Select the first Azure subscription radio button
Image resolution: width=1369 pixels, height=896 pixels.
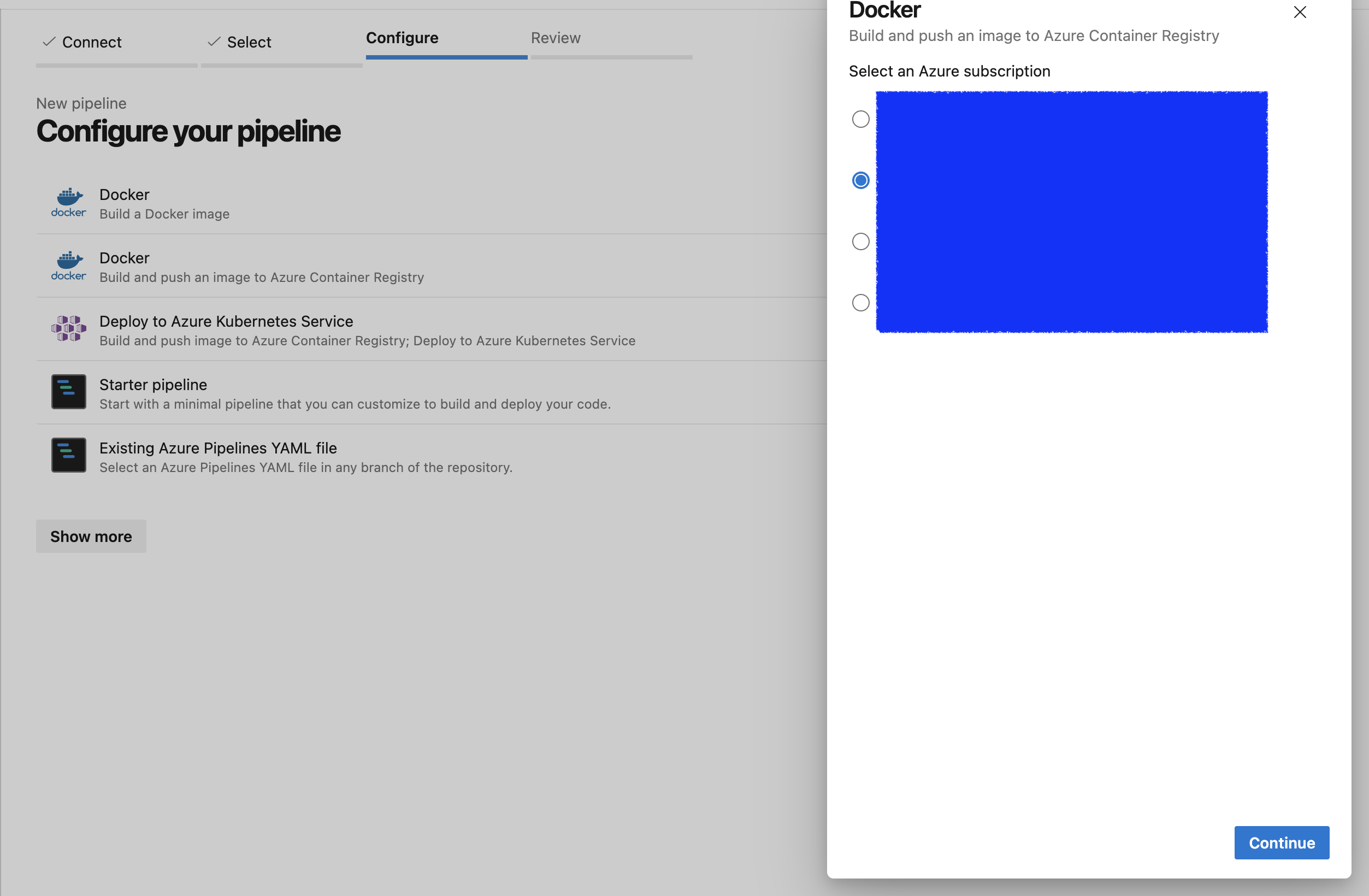(x=860, y=119)
